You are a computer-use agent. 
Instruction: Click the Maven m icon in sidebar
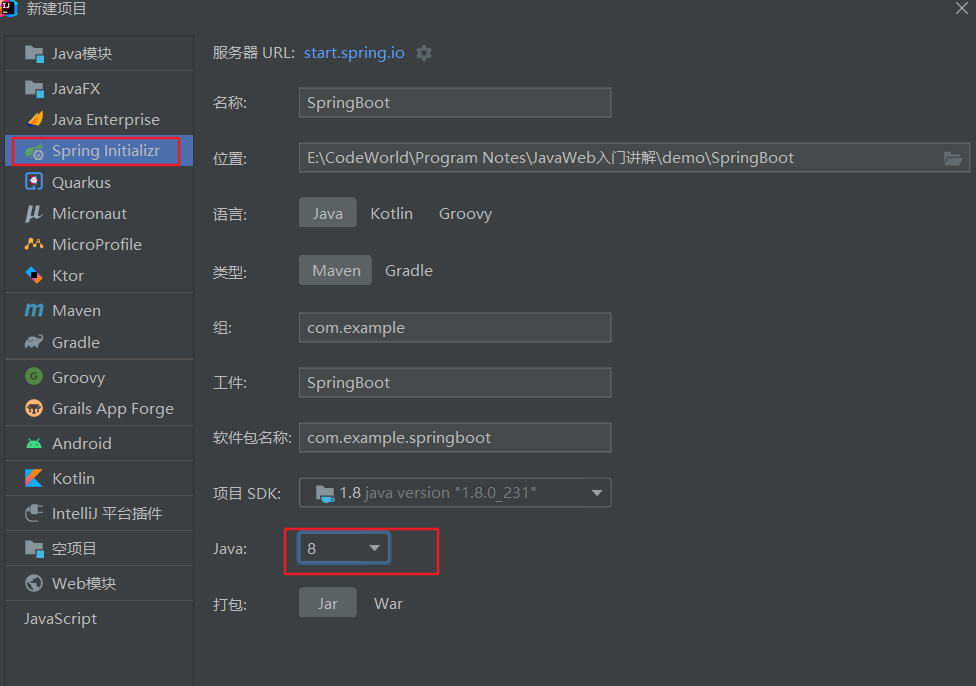coord(34,310)
